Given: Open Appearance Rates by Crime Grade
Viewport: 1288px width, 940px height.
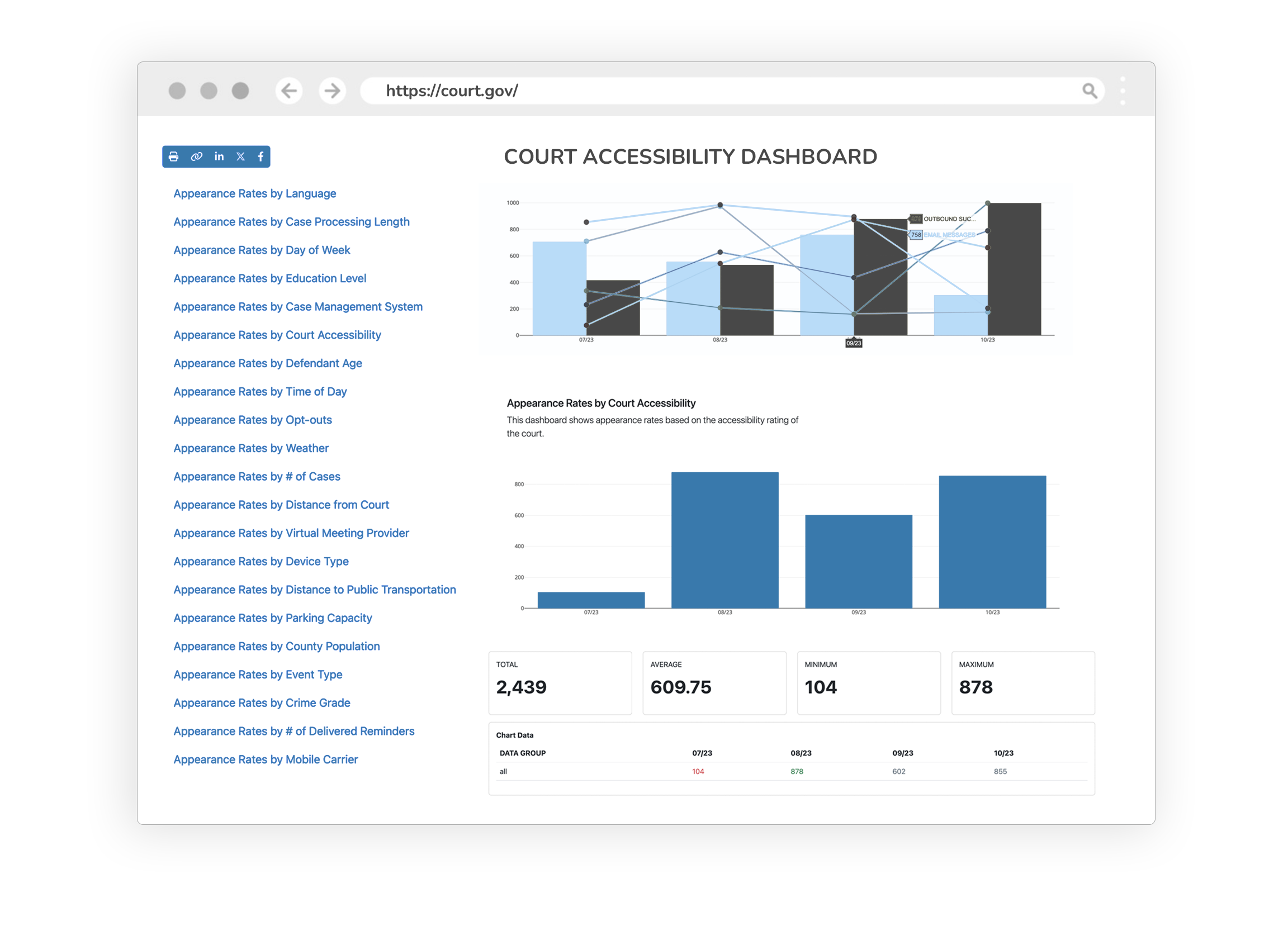Looking at the screenshot, I should click(x=262, y=702).
